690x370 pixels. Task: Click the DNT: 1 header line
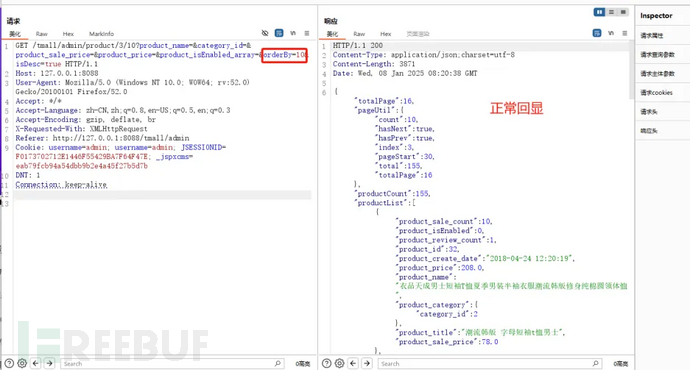(x=28, y=175)
